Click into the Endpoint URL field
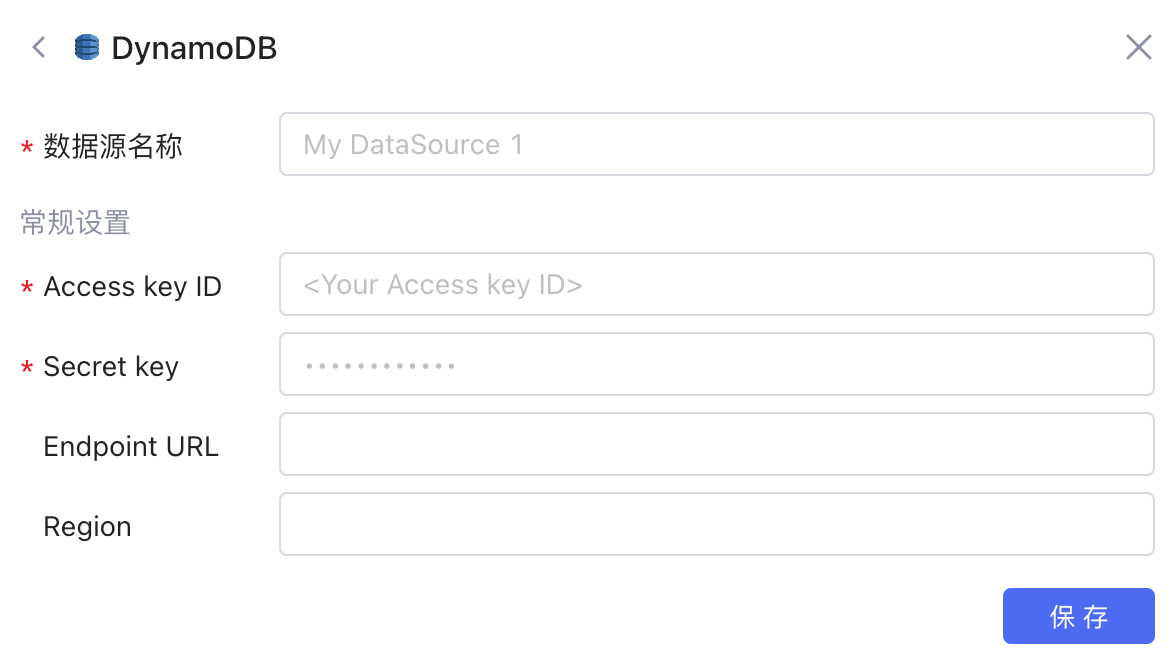This screenshot has width=1174, height=664. (x=717, y=445)
